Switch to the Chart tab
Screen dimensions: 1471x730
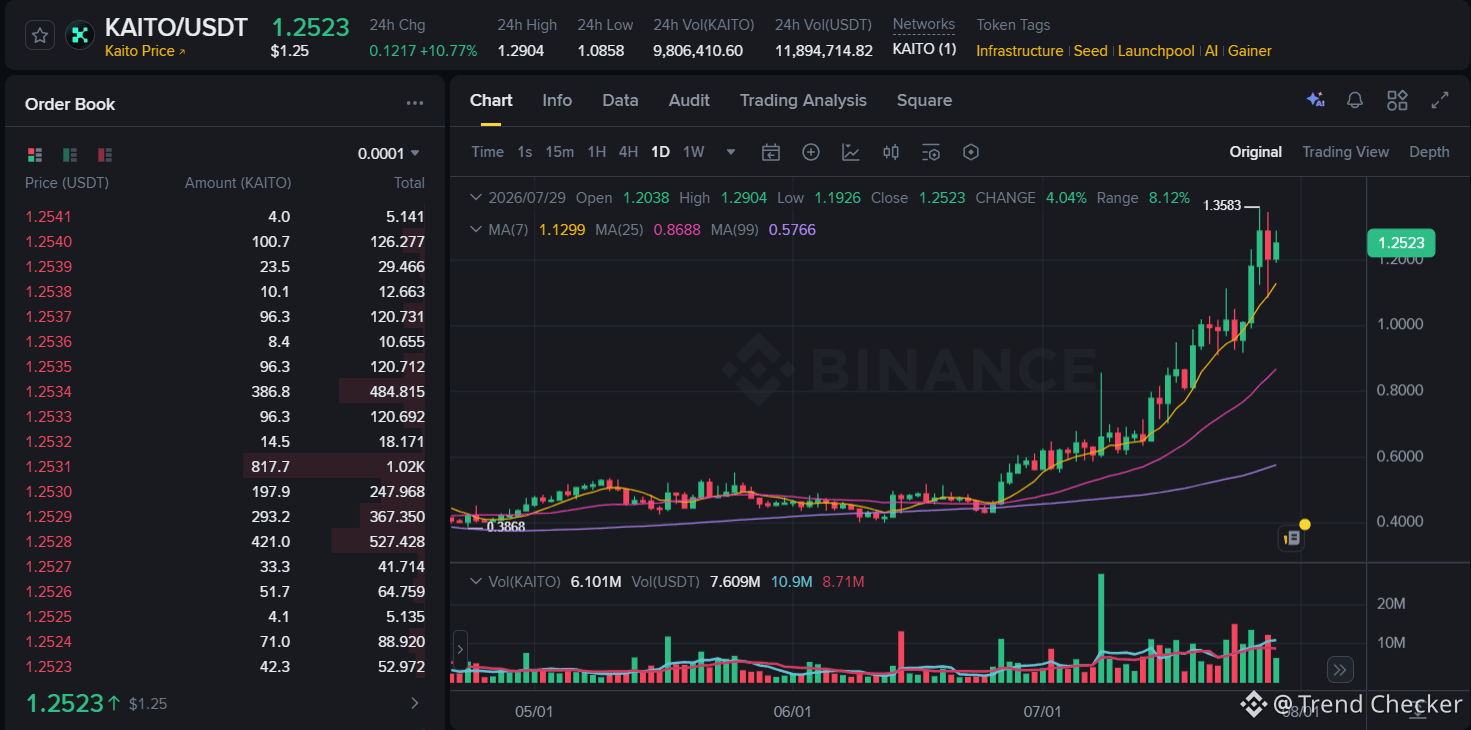coord(491,100)
